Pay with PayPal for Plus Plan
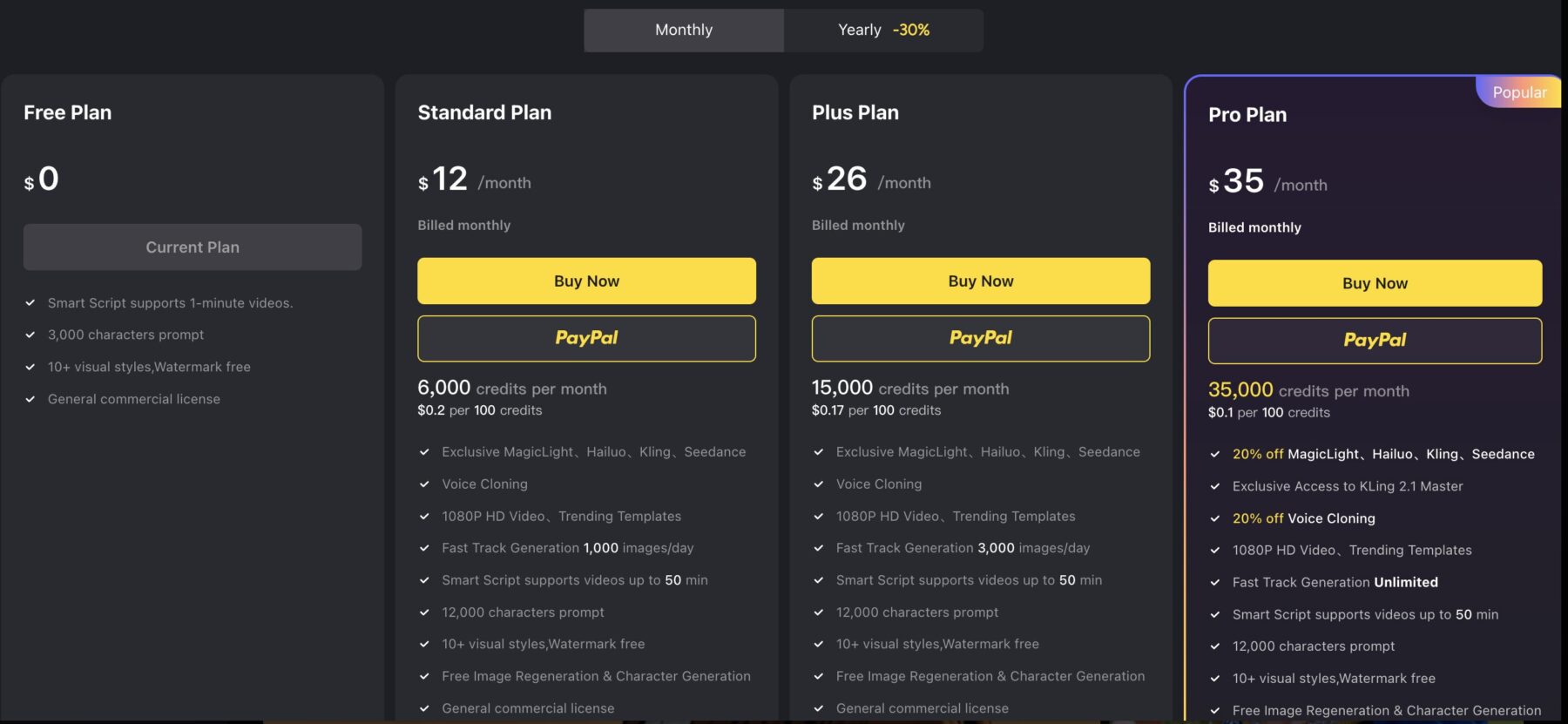The height and width of the screenshot is (724, 1568). click(x=981, y=338)
